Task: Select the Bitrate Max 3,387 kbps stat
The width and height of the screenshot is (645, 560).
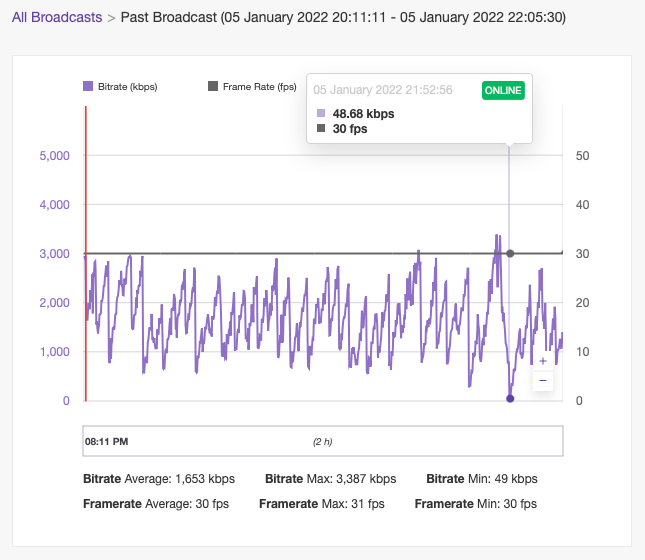Action: [x=330, y=479]
